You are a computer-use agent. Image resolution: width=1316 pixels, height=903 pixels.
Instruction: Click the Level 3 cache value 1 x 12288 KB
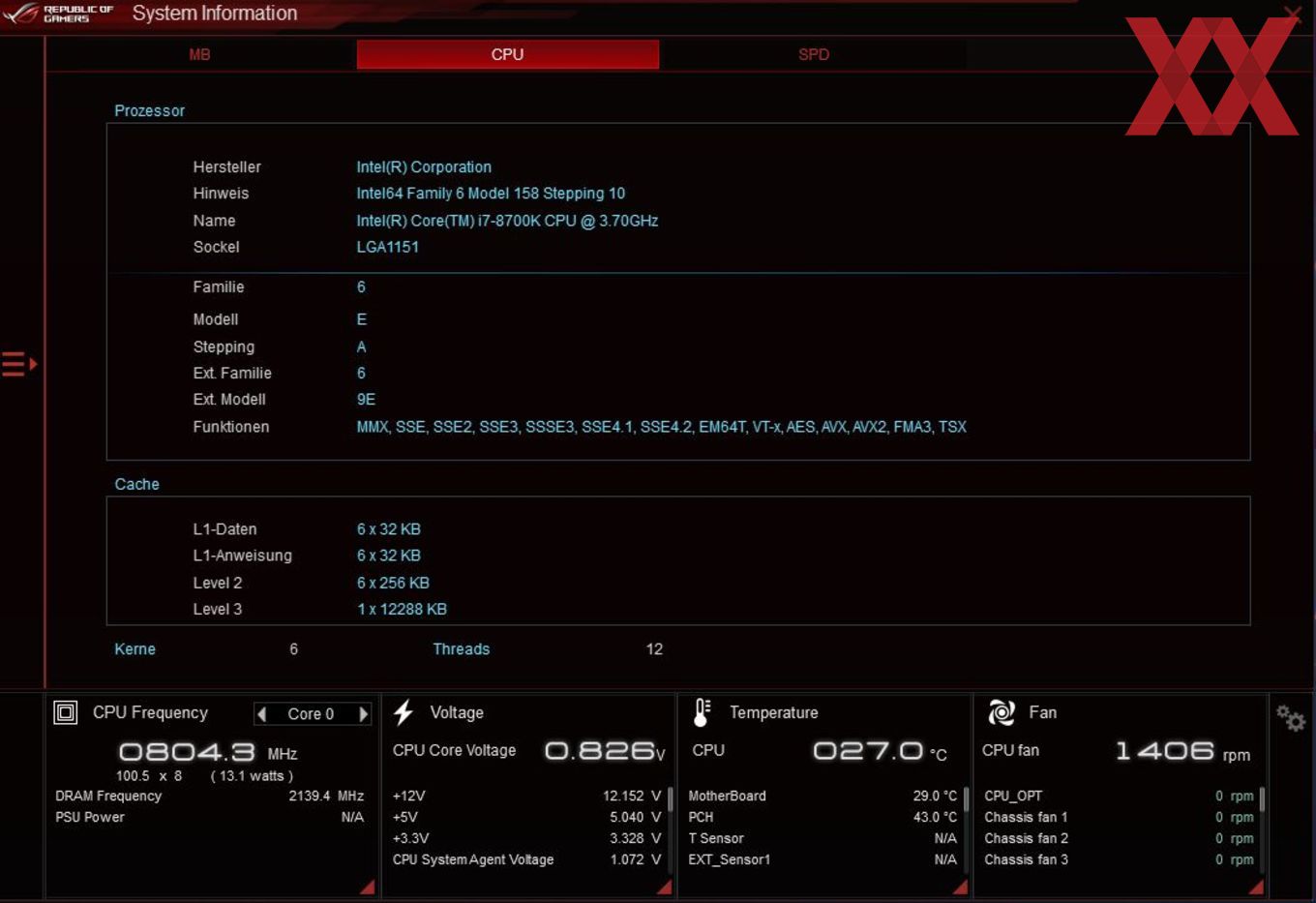pos(402,609)
